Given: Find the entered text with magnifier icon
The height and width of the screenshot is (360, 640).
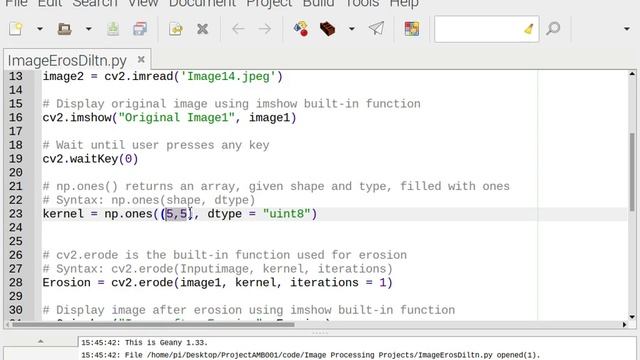Looking at the screenshot, I should point(553,29).
